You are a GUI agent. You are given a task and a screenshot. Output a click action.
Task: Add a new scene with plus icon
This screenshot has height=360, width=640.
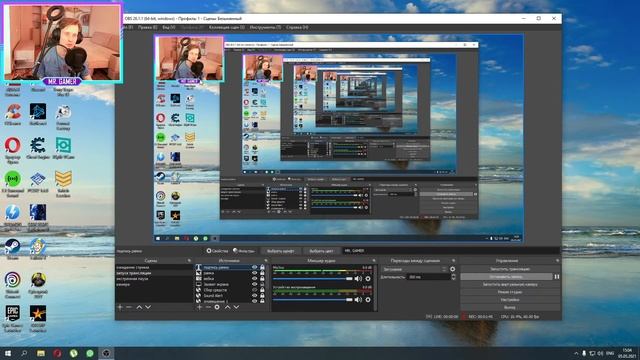(120, 307)
